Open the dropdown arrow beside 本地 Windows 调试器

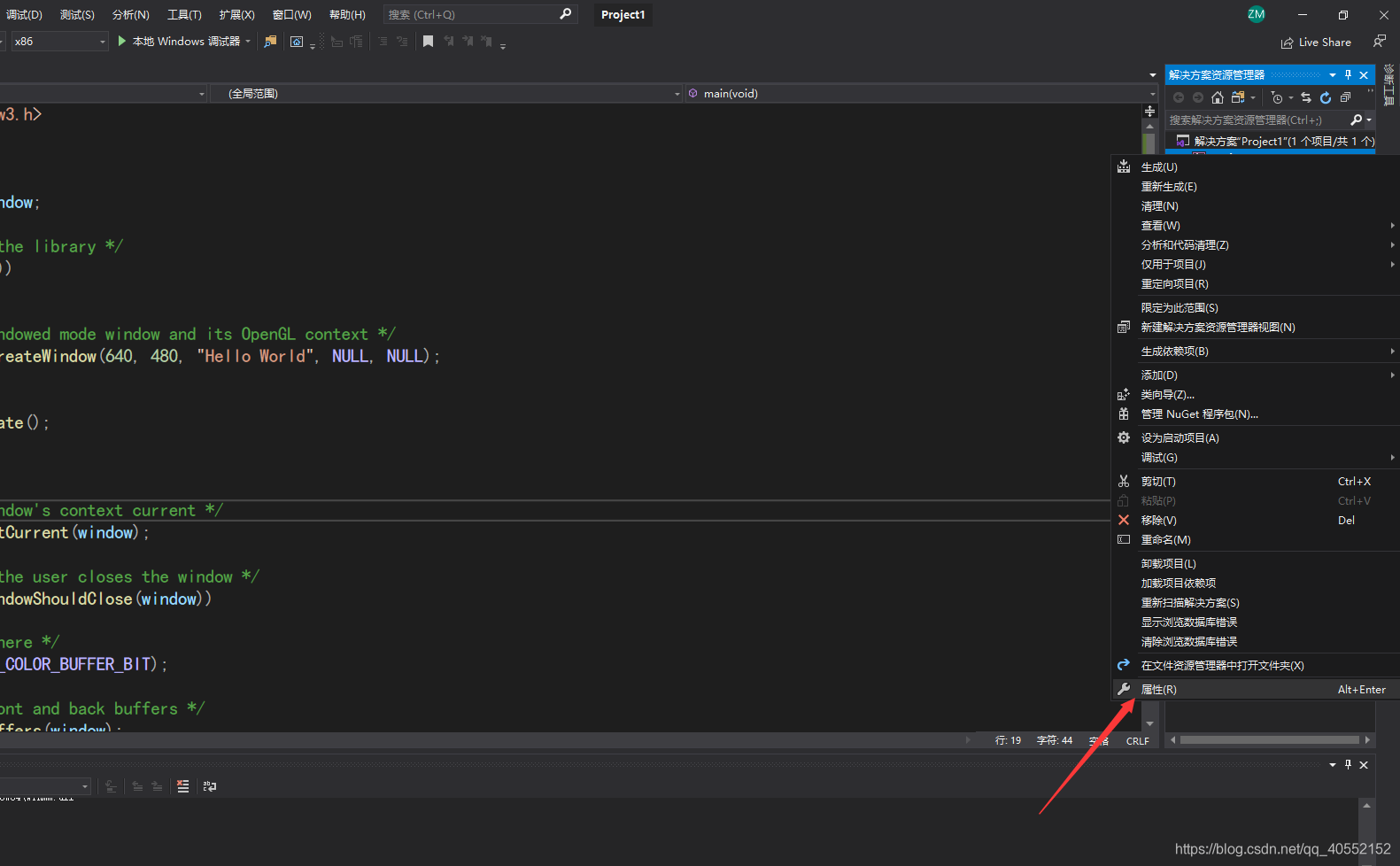tap(248, 42)
